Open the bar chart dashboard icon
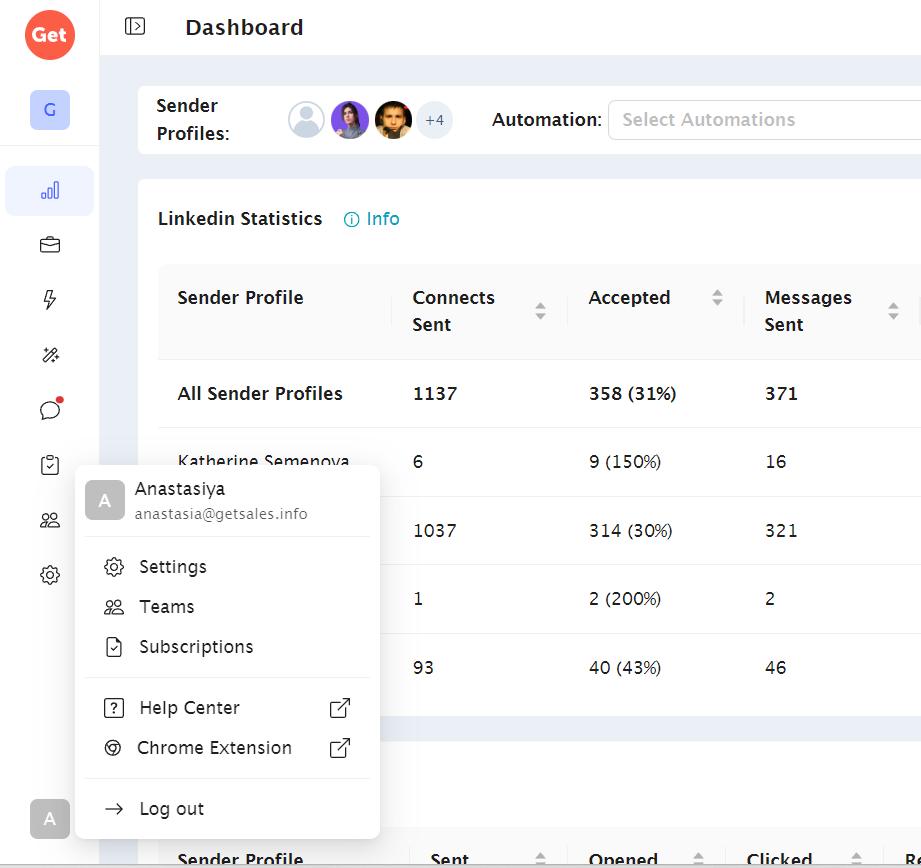The height and width of the screenshot is (868, 921). (x=50, y=191)
